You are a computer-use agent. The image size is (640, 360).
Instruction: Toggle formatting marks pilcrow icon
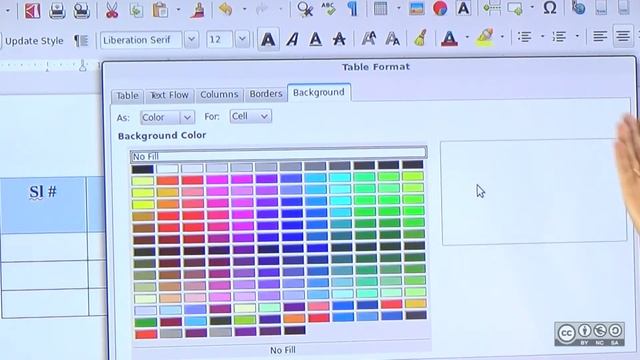pos(352,9)
